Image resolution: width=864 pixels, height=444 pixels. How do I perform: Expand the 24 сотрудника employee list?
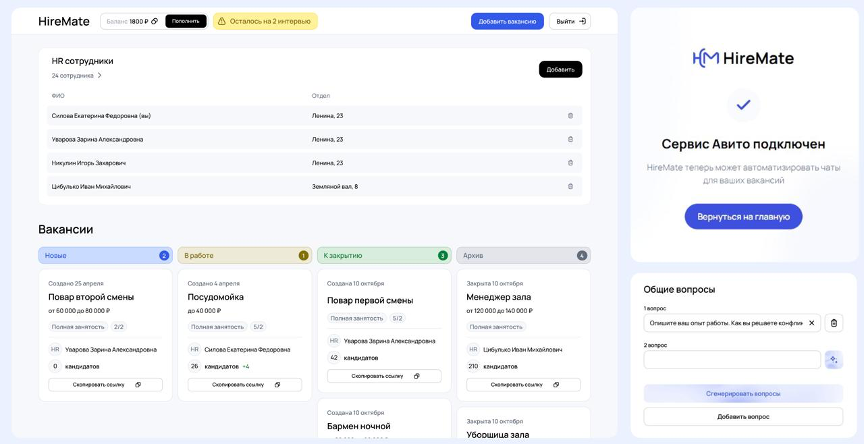77,75
